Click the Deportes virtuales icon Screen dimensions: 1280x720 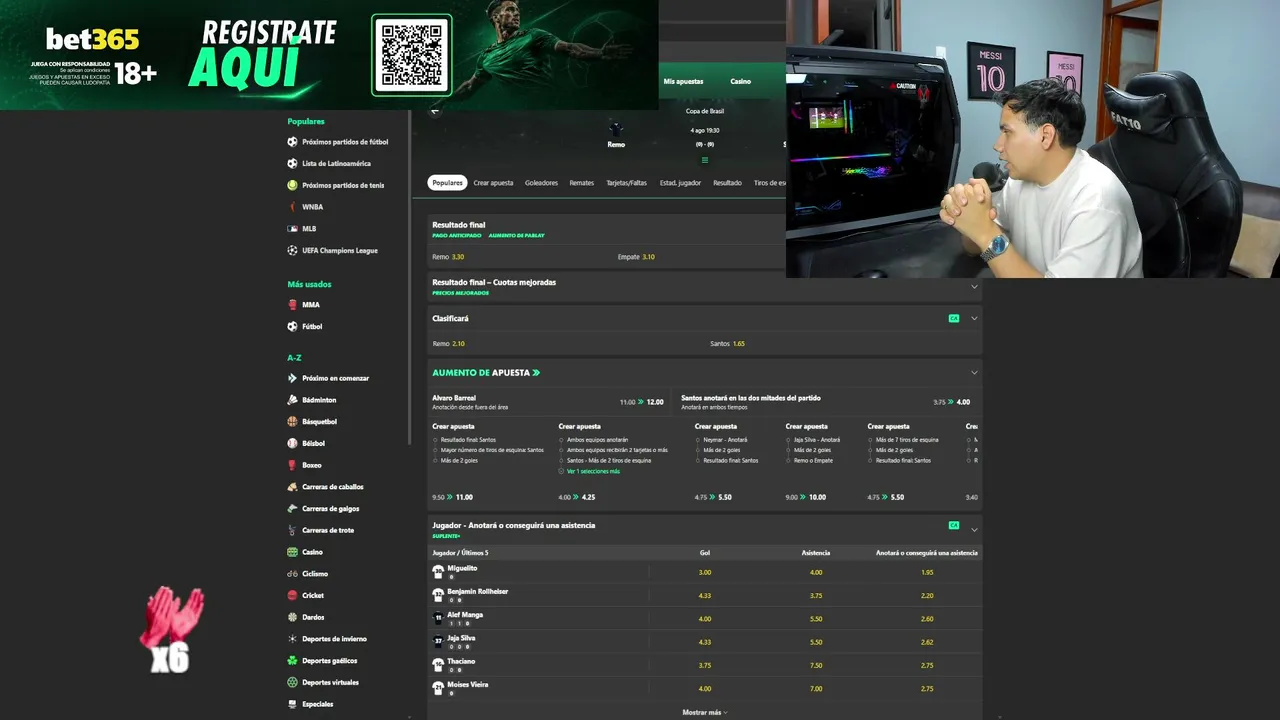[x=292, y=683]
